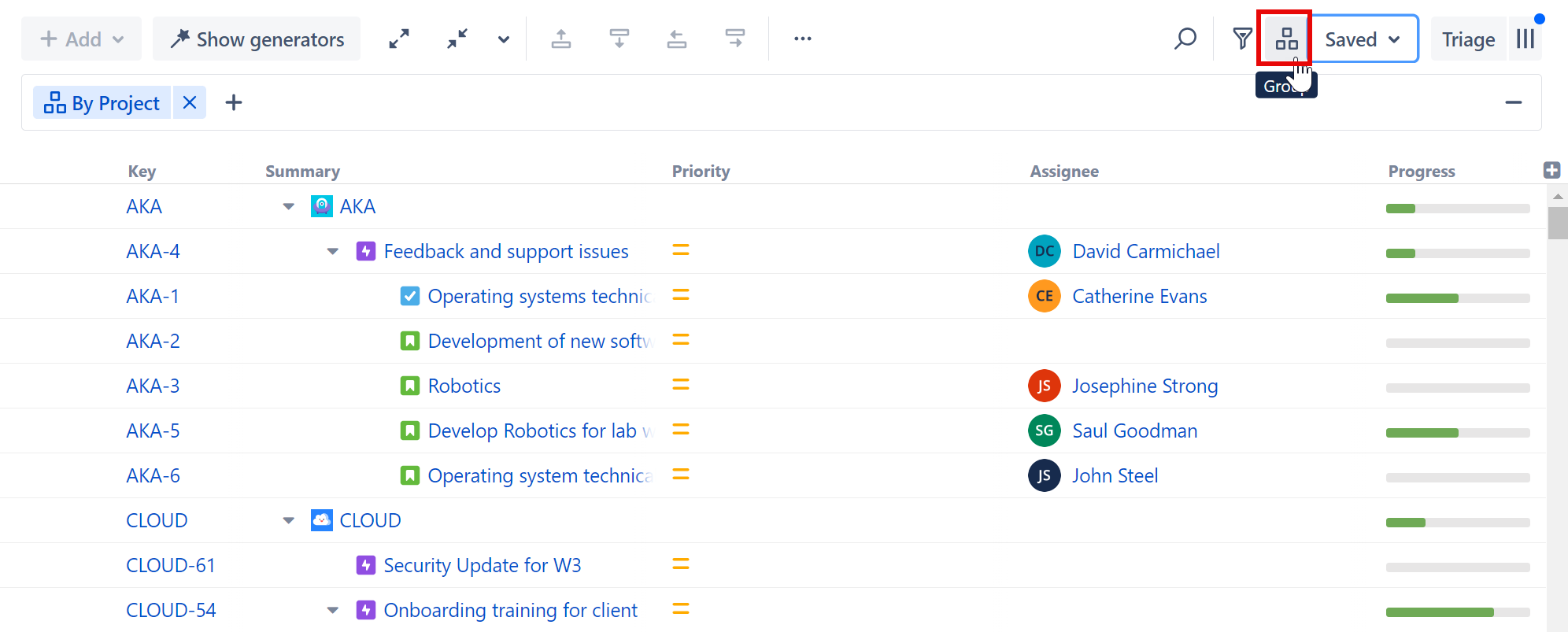Open the three-dot more actions menu
1568x632 pixels.
pos(802,39)
